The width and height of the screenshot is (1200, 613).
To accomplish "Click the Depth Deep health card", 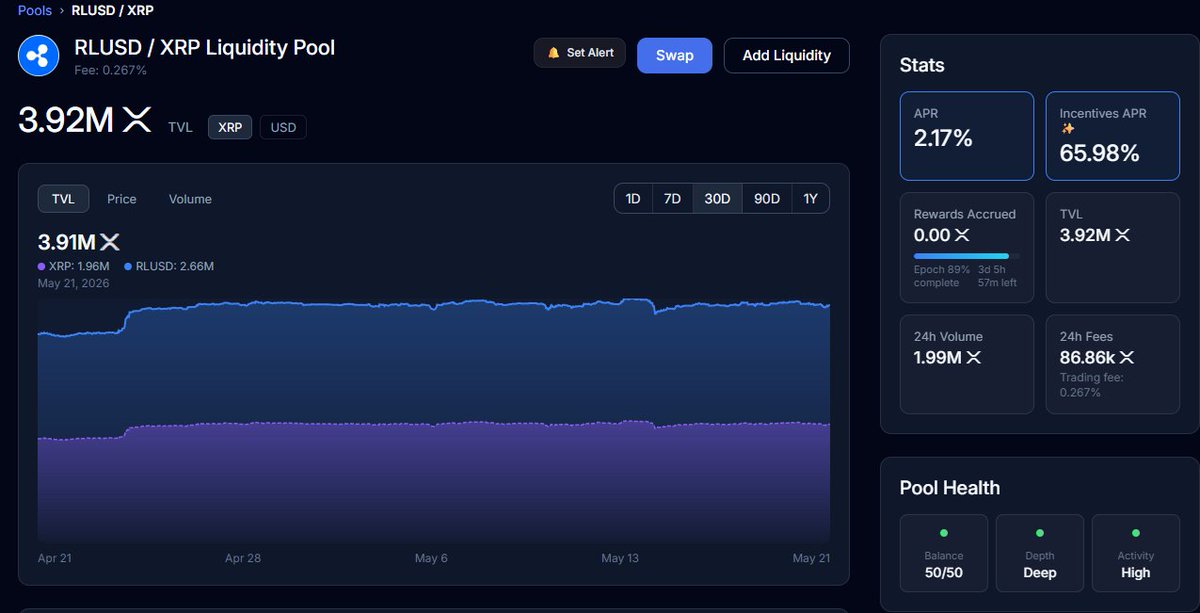I will pyautogui.click(x=1040, y=554).
